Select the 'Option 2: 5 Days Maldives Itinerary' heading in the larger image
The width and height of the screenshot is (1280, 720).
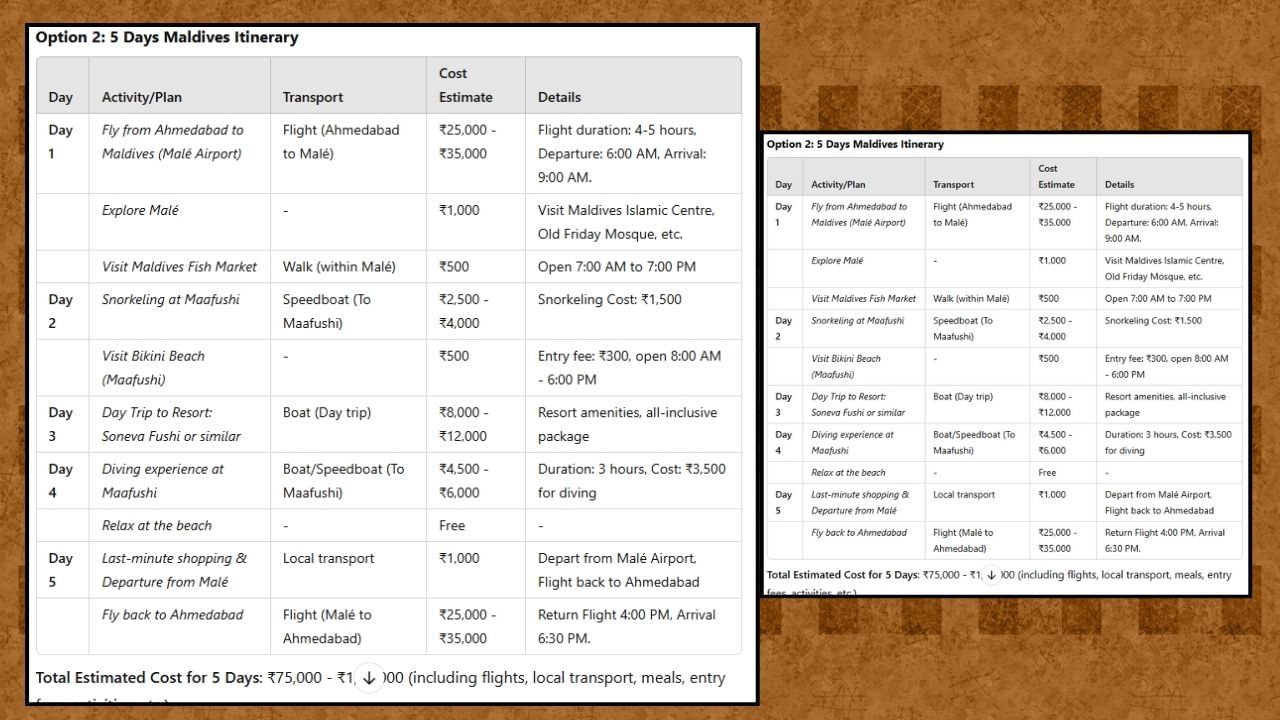[x=167, y=37]
